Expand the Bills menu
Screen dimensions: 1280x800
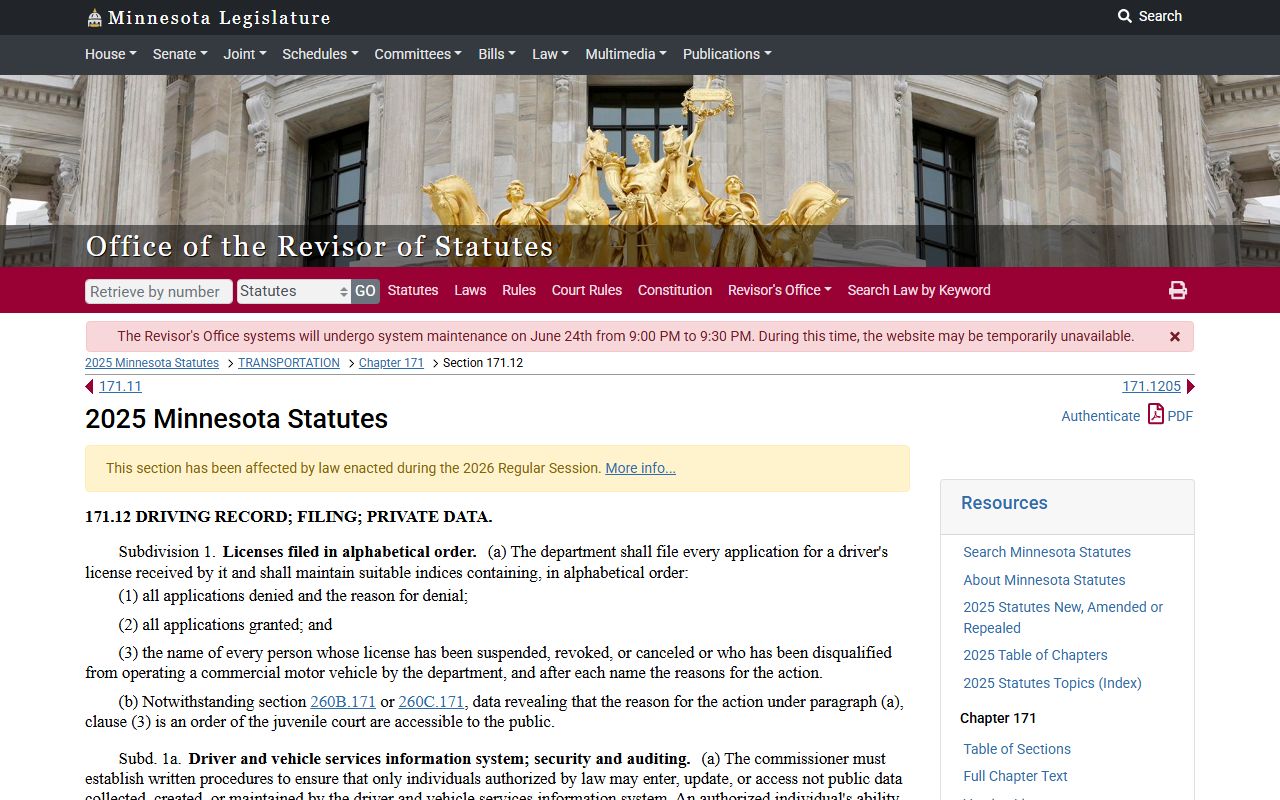pyautogui.click(x=497, y=54)
